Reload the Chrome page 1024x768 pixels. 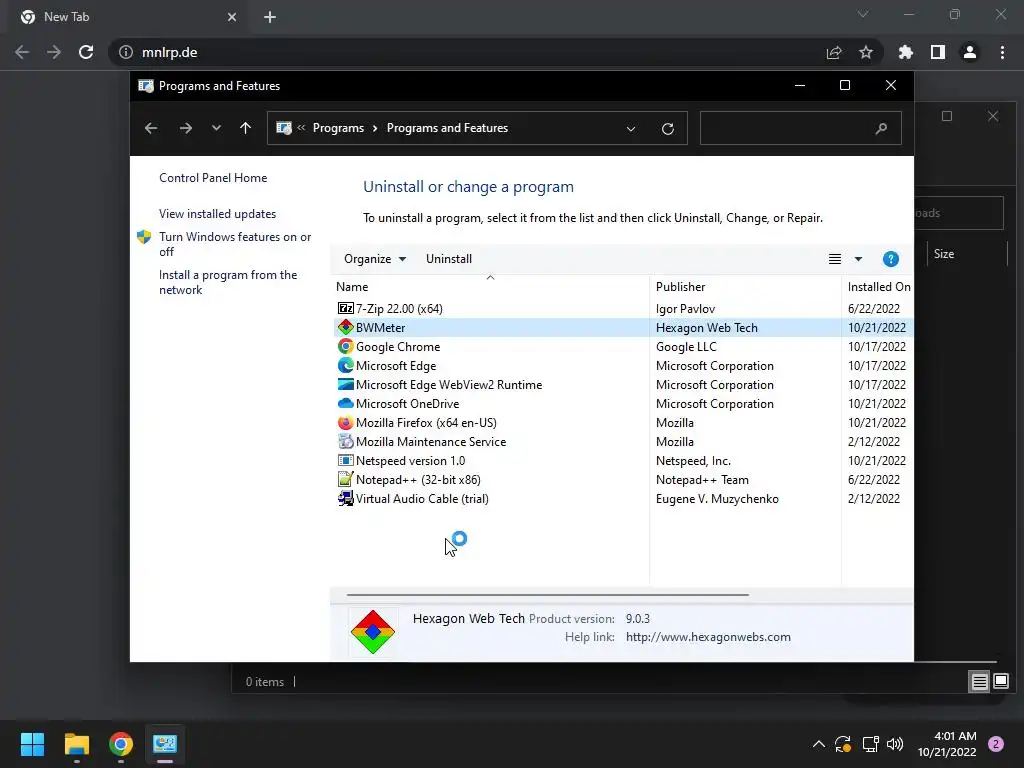click(86, 52)
